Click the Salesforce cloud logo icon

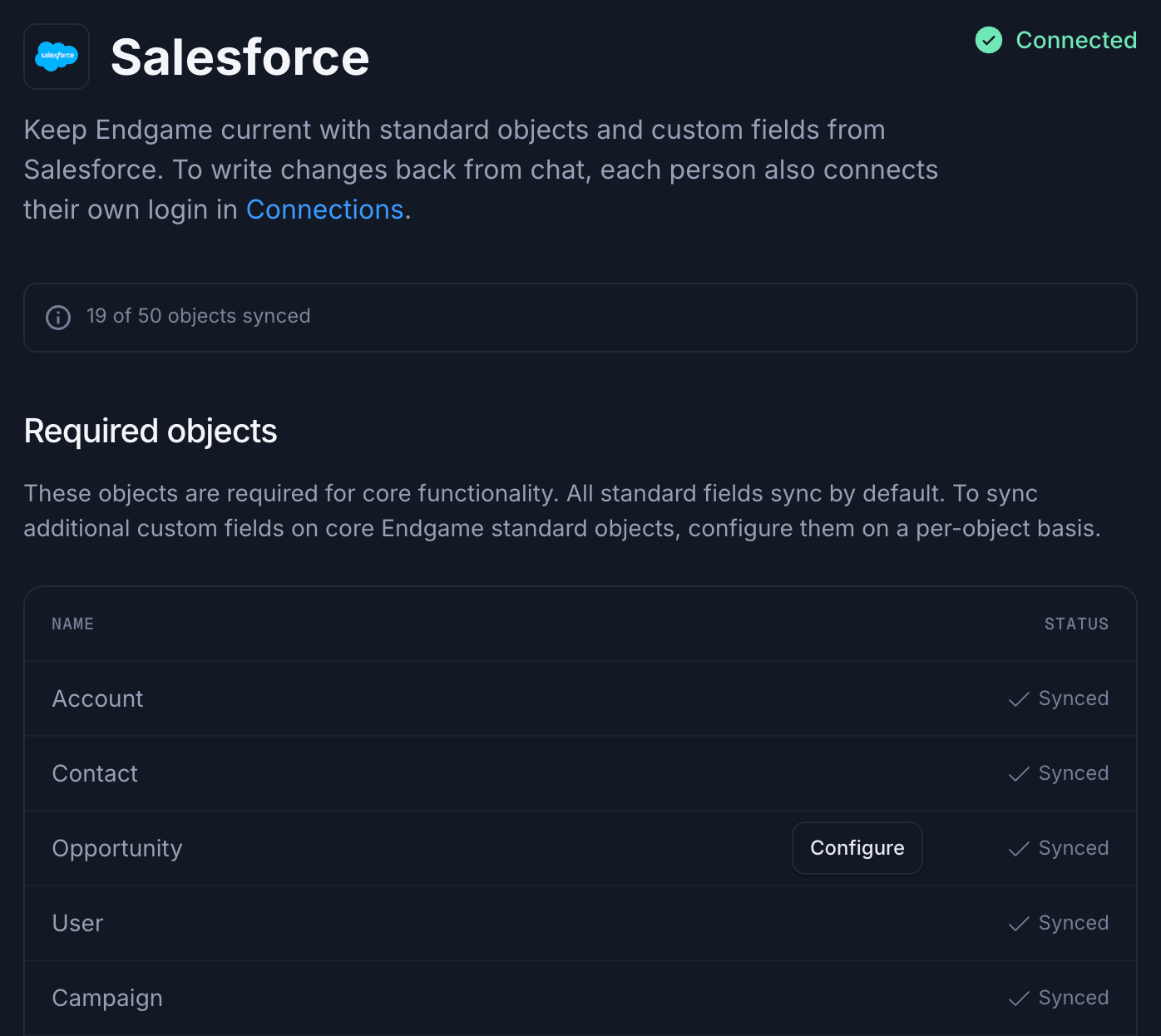[x=57, y=57]
